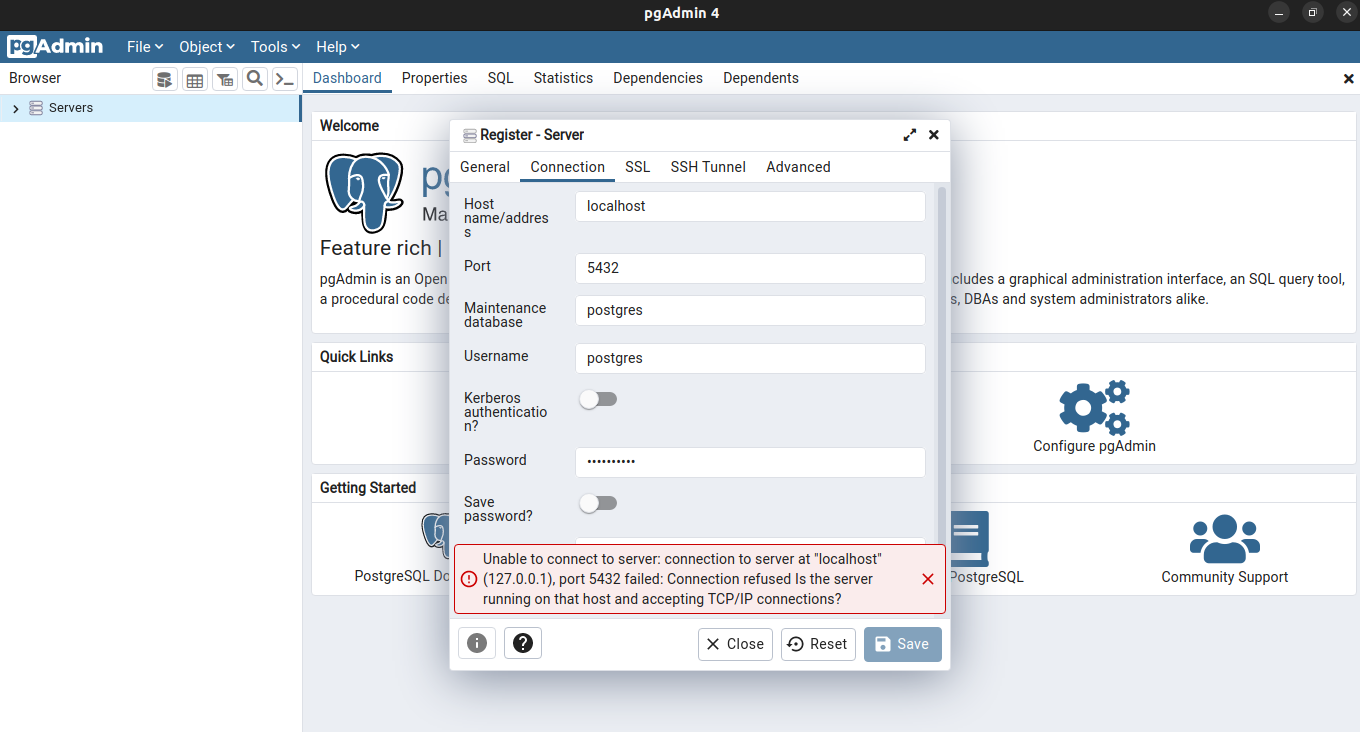Click the Host name/address input field
This screenshot has width=1360, height=732.
coord(750,206)
